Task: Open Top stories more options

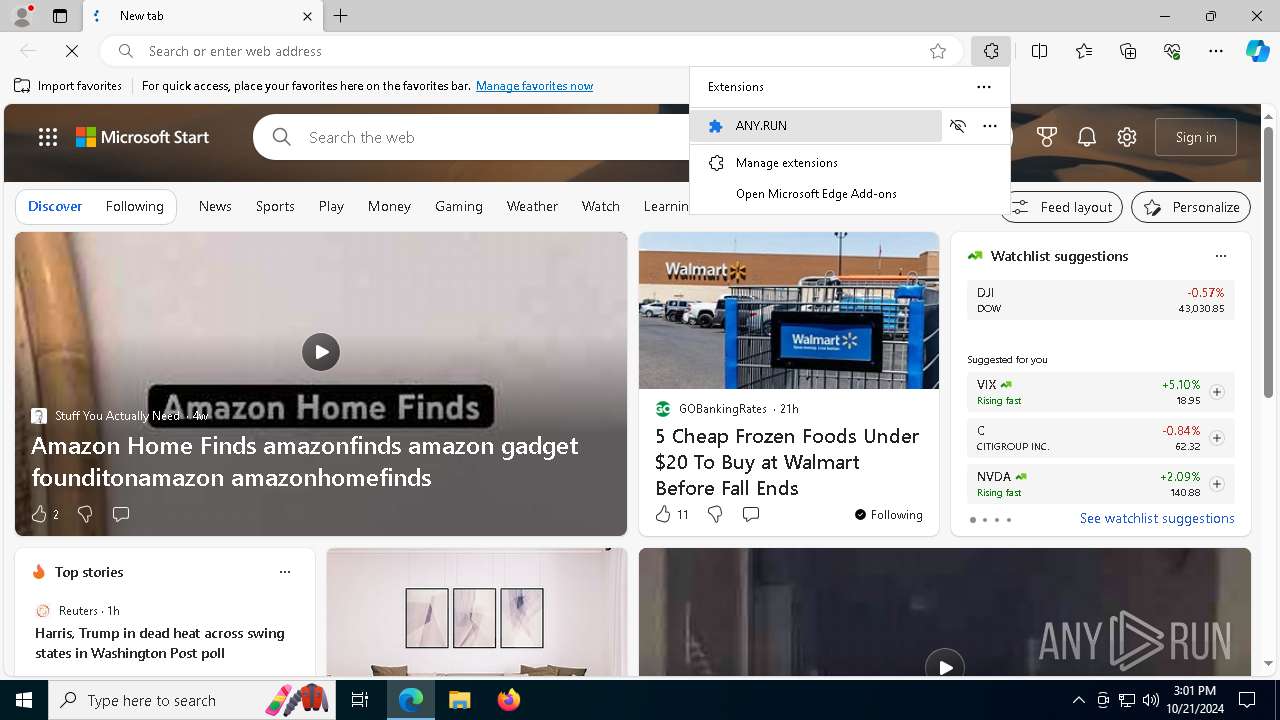Action: tap(285, 572)
